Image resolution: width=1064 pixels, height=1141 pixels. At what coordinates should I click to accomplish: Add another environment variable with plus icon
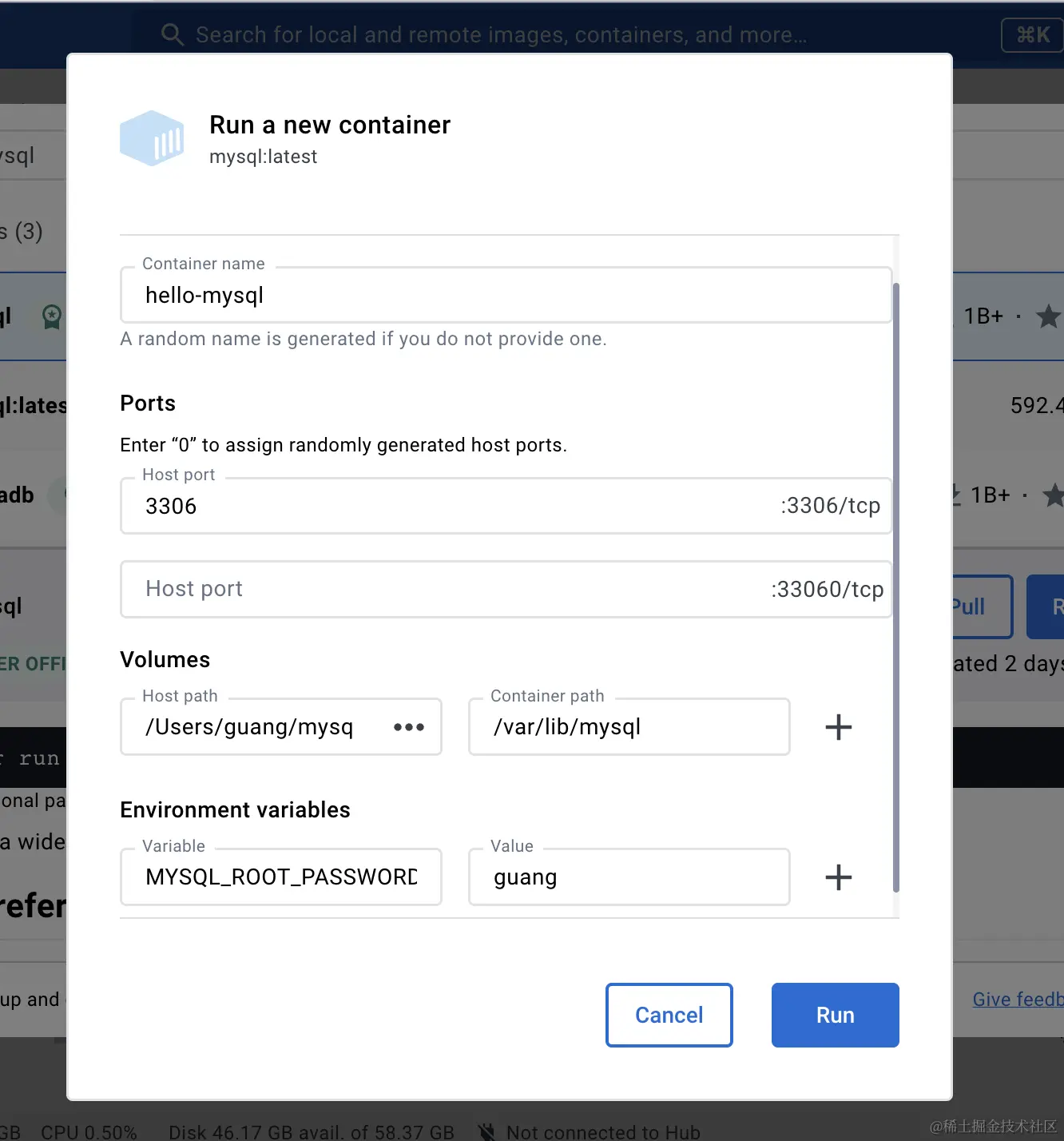point(838,877)
